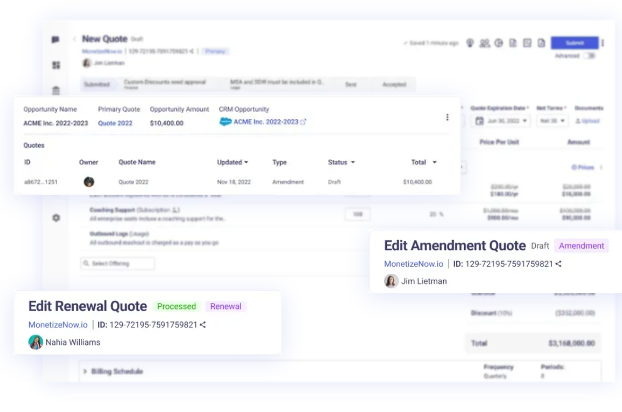Click the lightbulb icon in quote toolbar

tap(470, 43)
